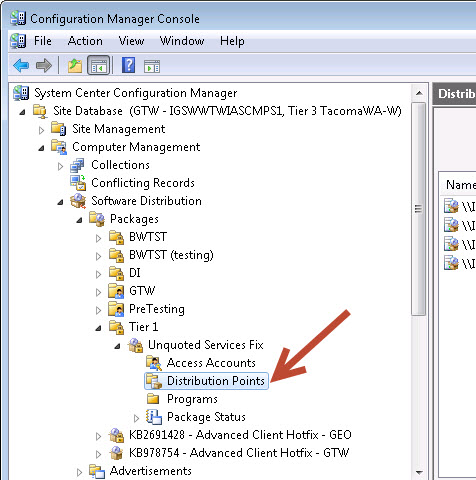Screen dimensions: 476x480
Task: Collapse the Site Database node
Action: 22,112
